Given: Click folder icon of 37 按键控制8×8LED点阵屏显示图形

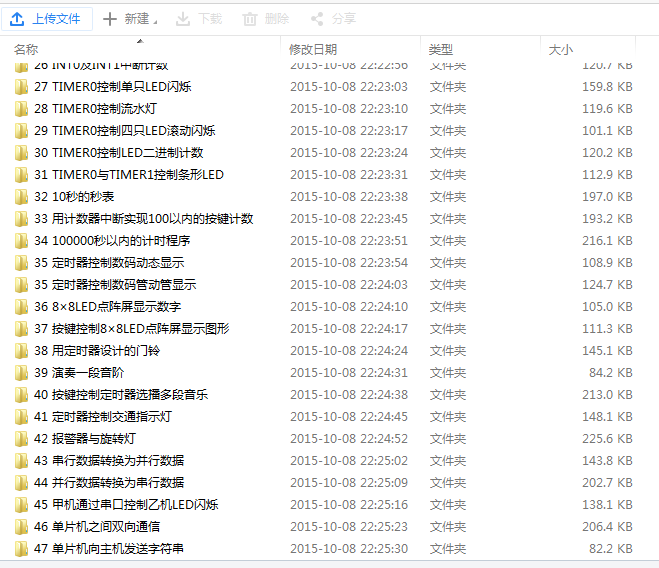Looking at the screenshot, I should (21, 329).
